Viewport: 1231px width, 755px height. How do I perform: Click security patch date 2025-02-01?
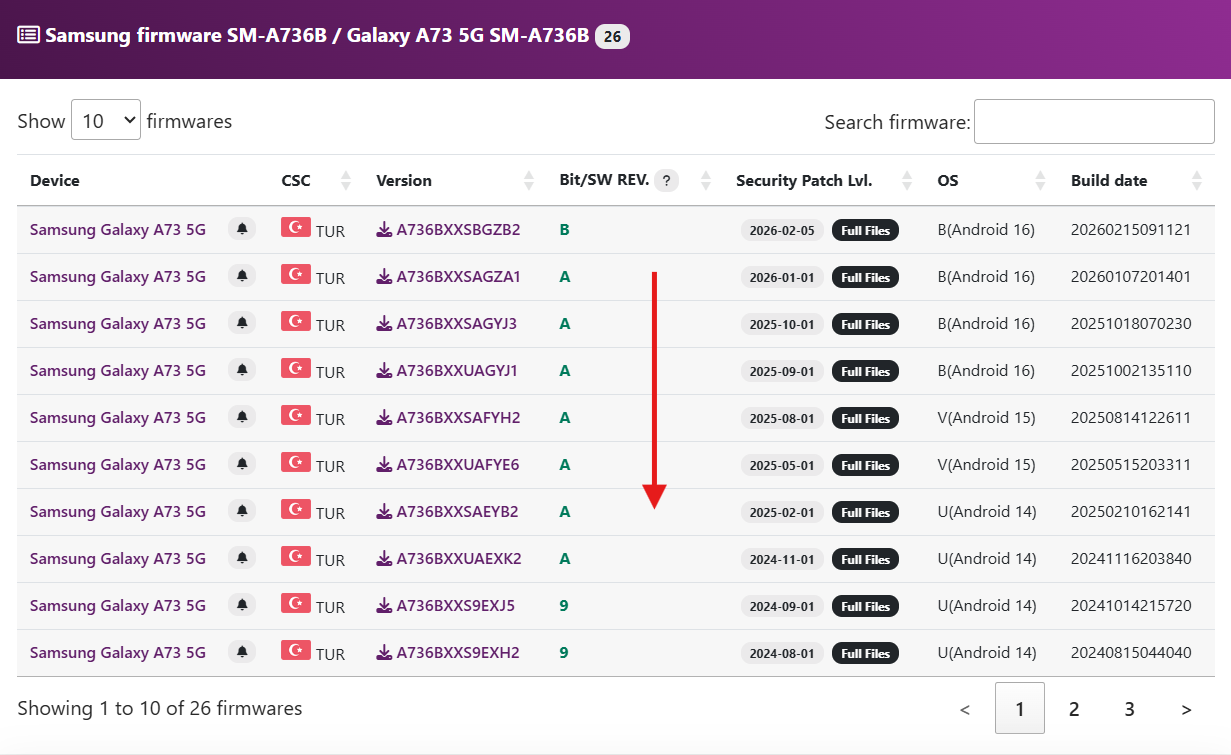782,512
